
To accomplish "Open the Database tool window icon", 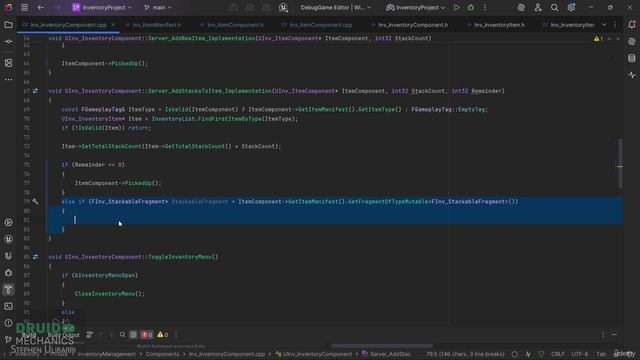I will coord(632,58).
